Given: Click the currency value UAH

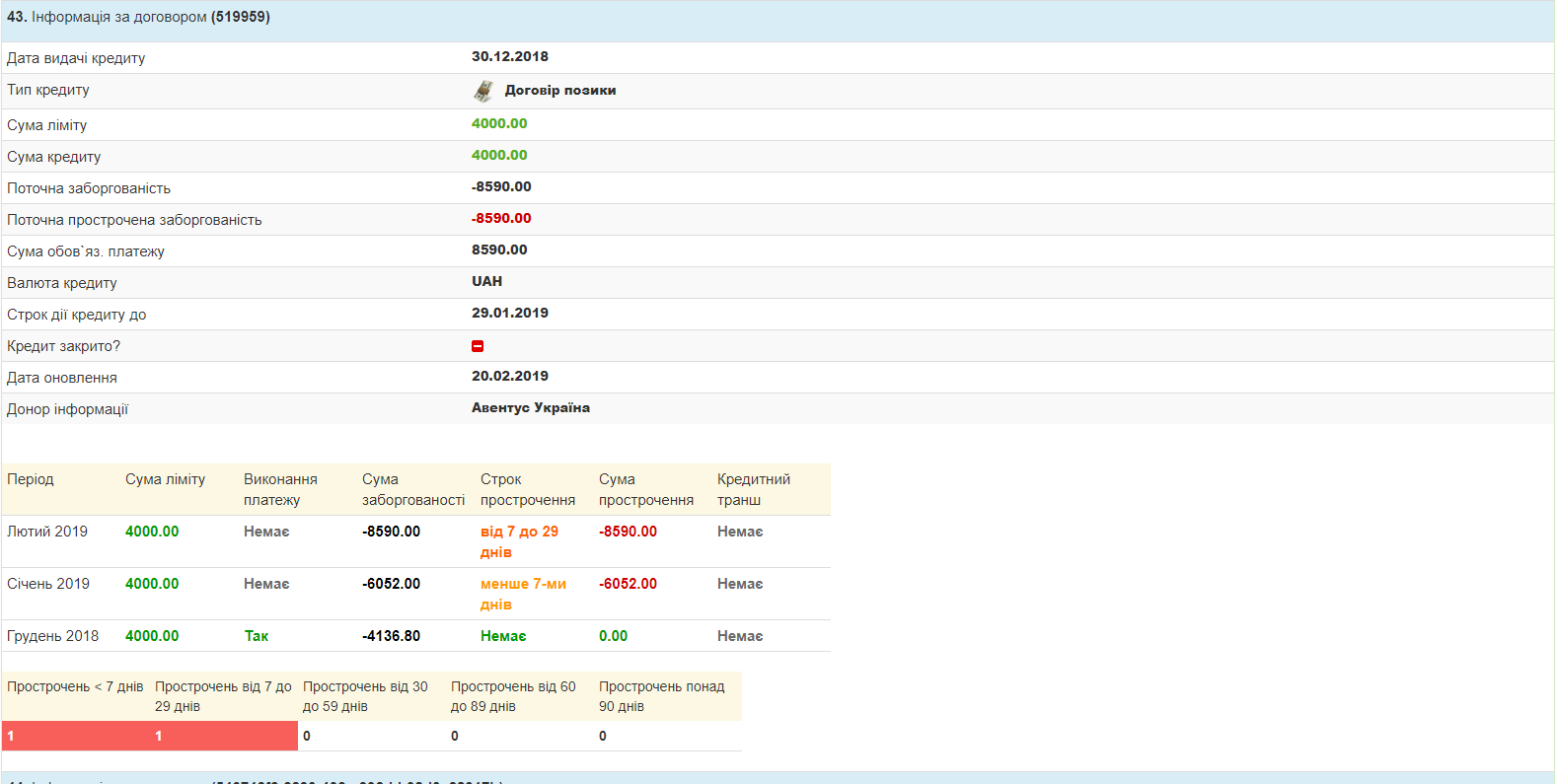Looking at the screenshot, I should coord(486,282).
